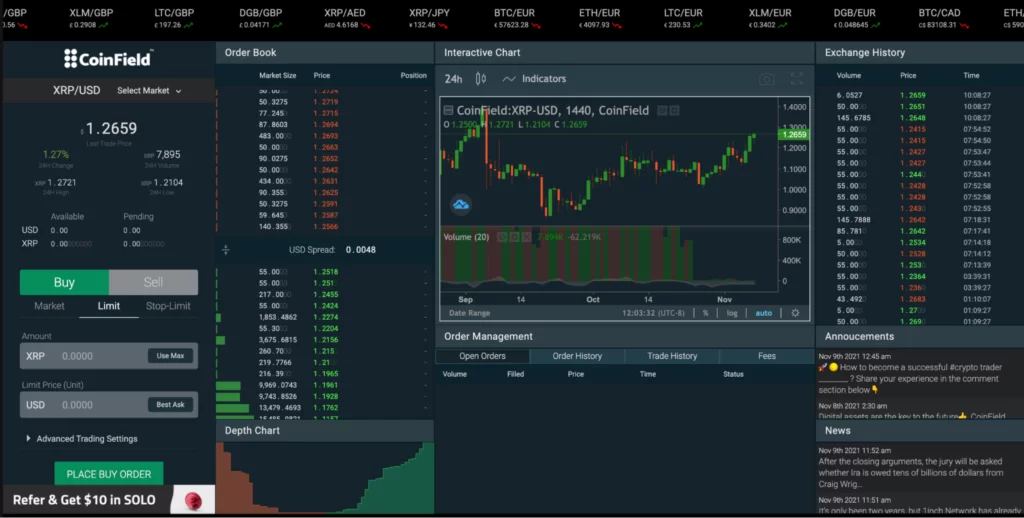Click the Depth Chart graph area

(325, 478)
